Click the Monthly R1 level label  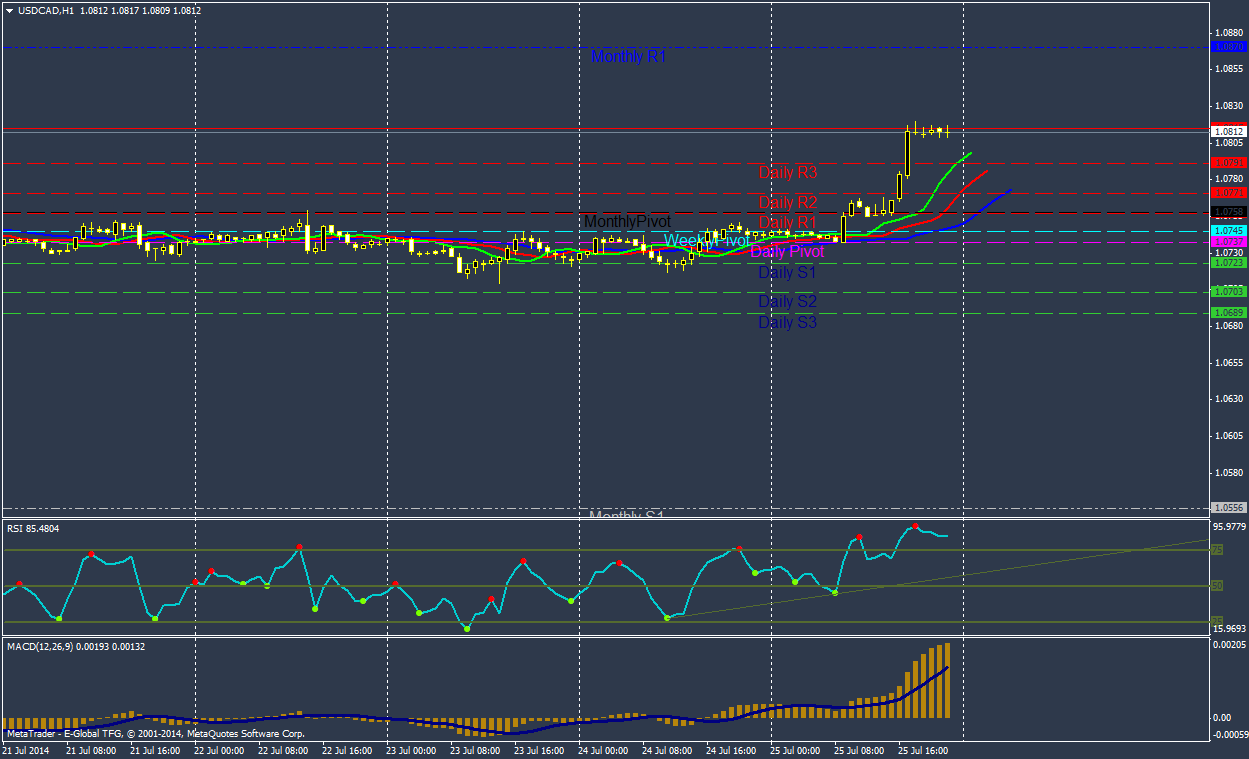[x=628, y=57]
